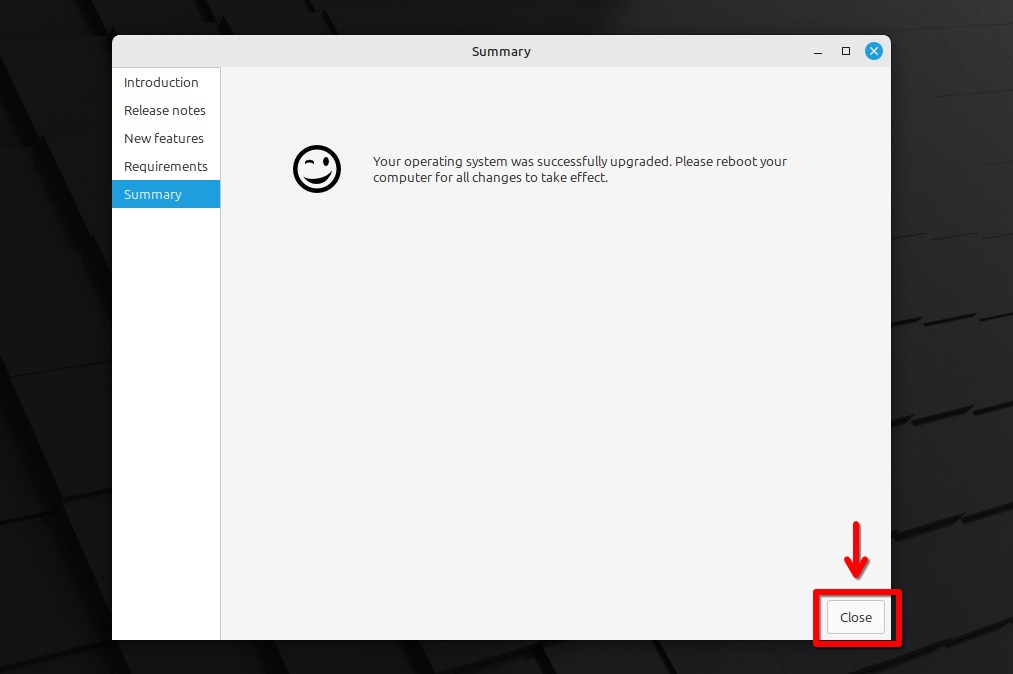Image resolution: width=1013 pixels, height=674 pixels.
Task: Click the "Summary" title in the title bar
Action: (x=501, y=52)
